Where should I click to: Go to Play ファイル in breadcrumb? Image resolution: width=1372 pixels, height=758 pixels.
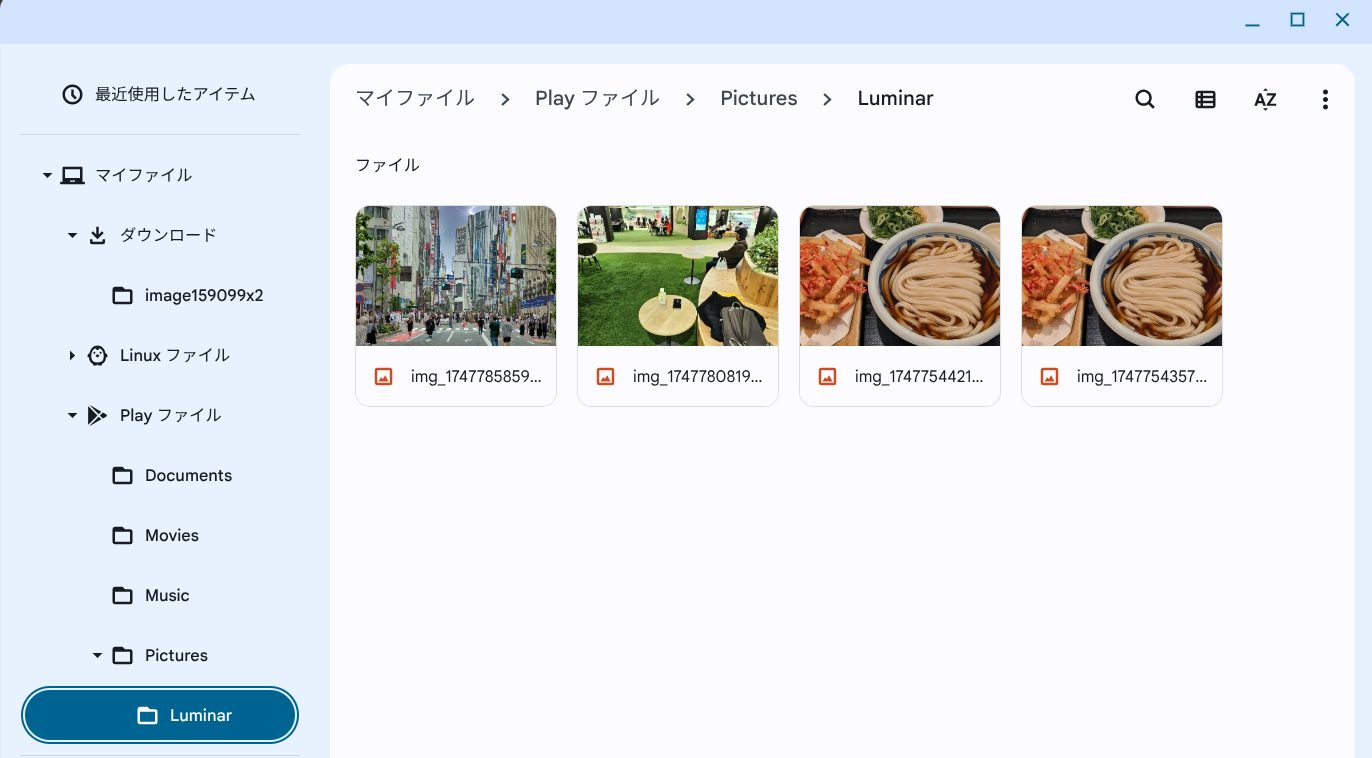tap(597, 98)
